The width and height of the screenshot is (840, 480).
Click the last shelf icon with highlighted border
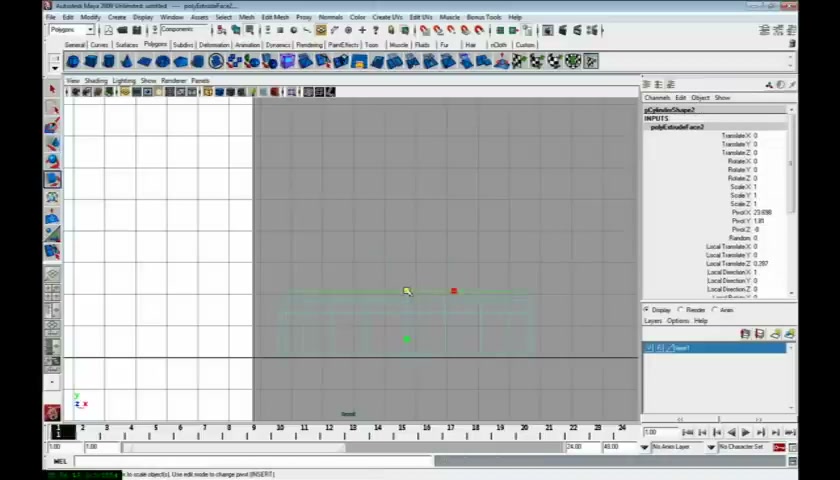tap(591, 62)
